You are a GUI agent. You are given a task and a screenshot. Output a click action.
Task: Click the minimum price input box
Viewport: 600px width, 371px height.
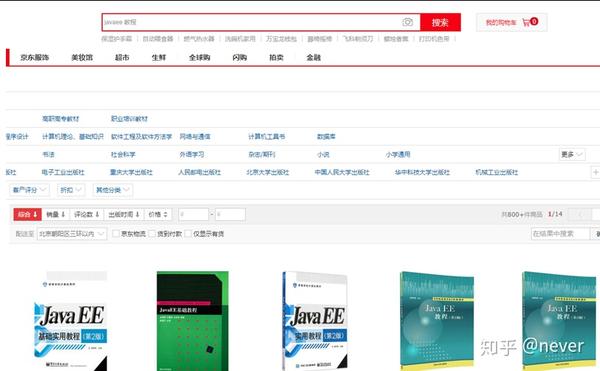coord(194,215)
